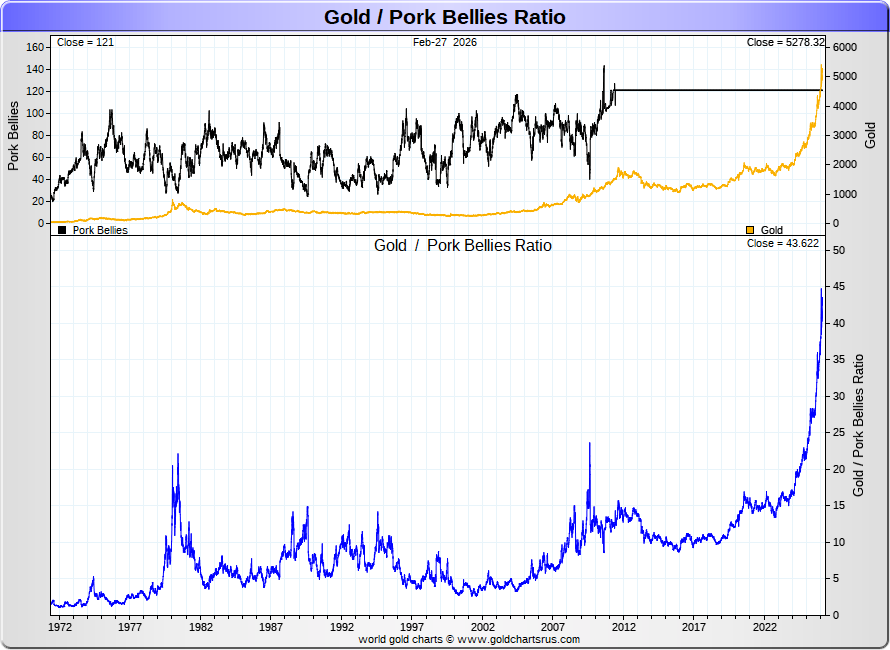The image size is (890, 650).
Task: Click the 50 tick on ratio axis
Action: [x=838, y=250]
